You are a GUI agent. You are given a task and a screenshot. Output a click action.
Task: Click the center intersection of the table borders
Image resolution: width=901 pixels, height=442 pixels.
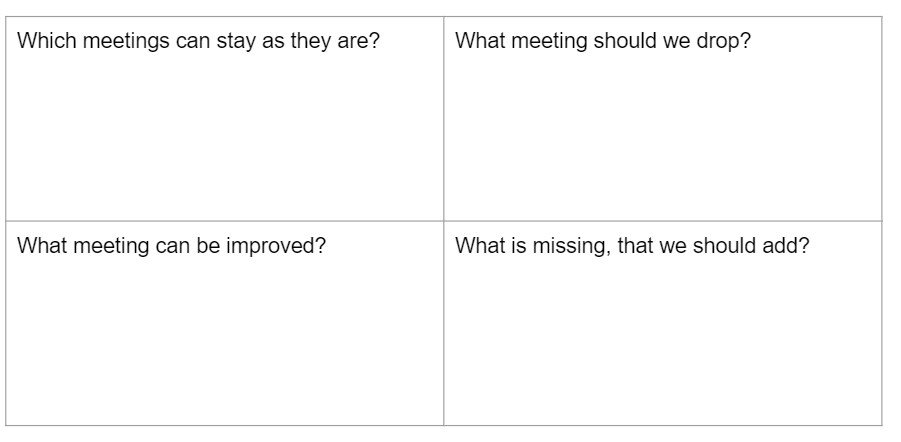(444, 221)
